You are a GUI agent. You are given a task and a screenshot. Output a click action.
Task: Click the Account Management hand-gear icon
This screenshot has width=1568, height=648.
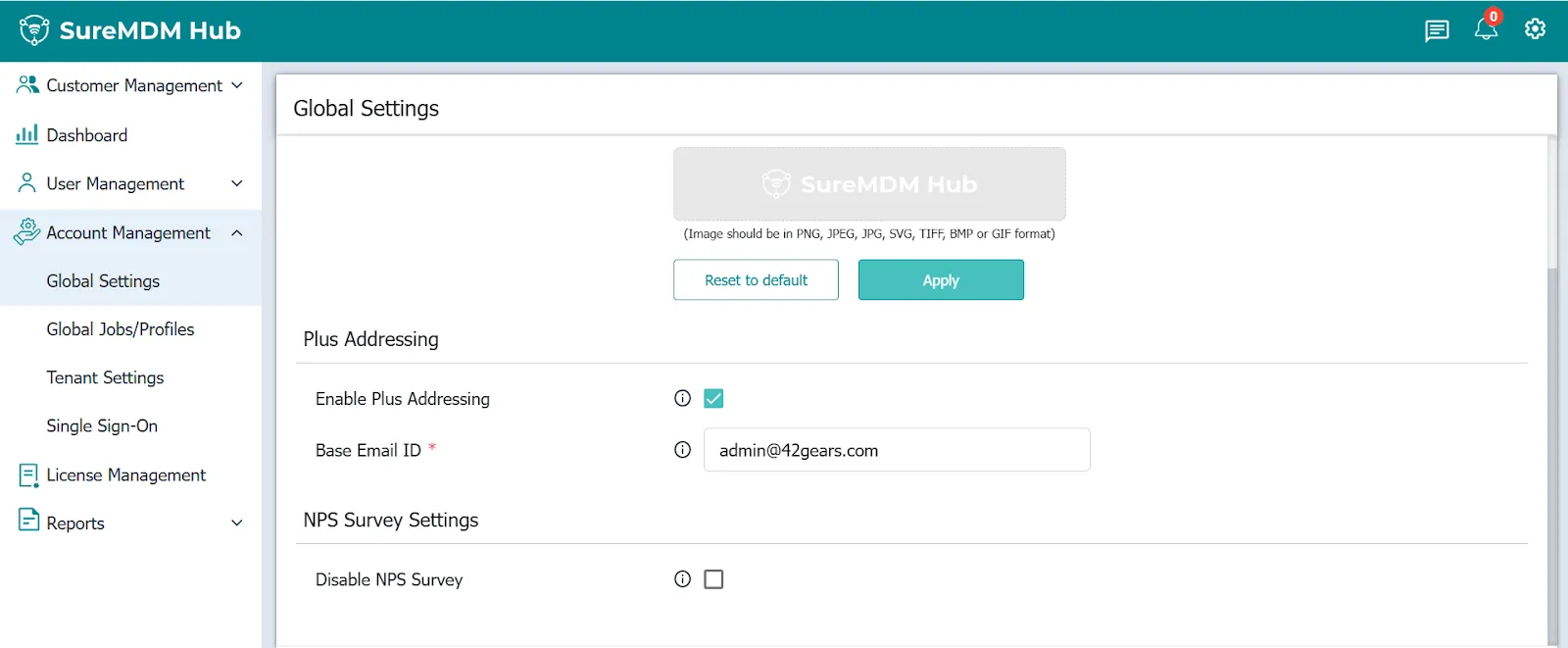coord(27,231)
